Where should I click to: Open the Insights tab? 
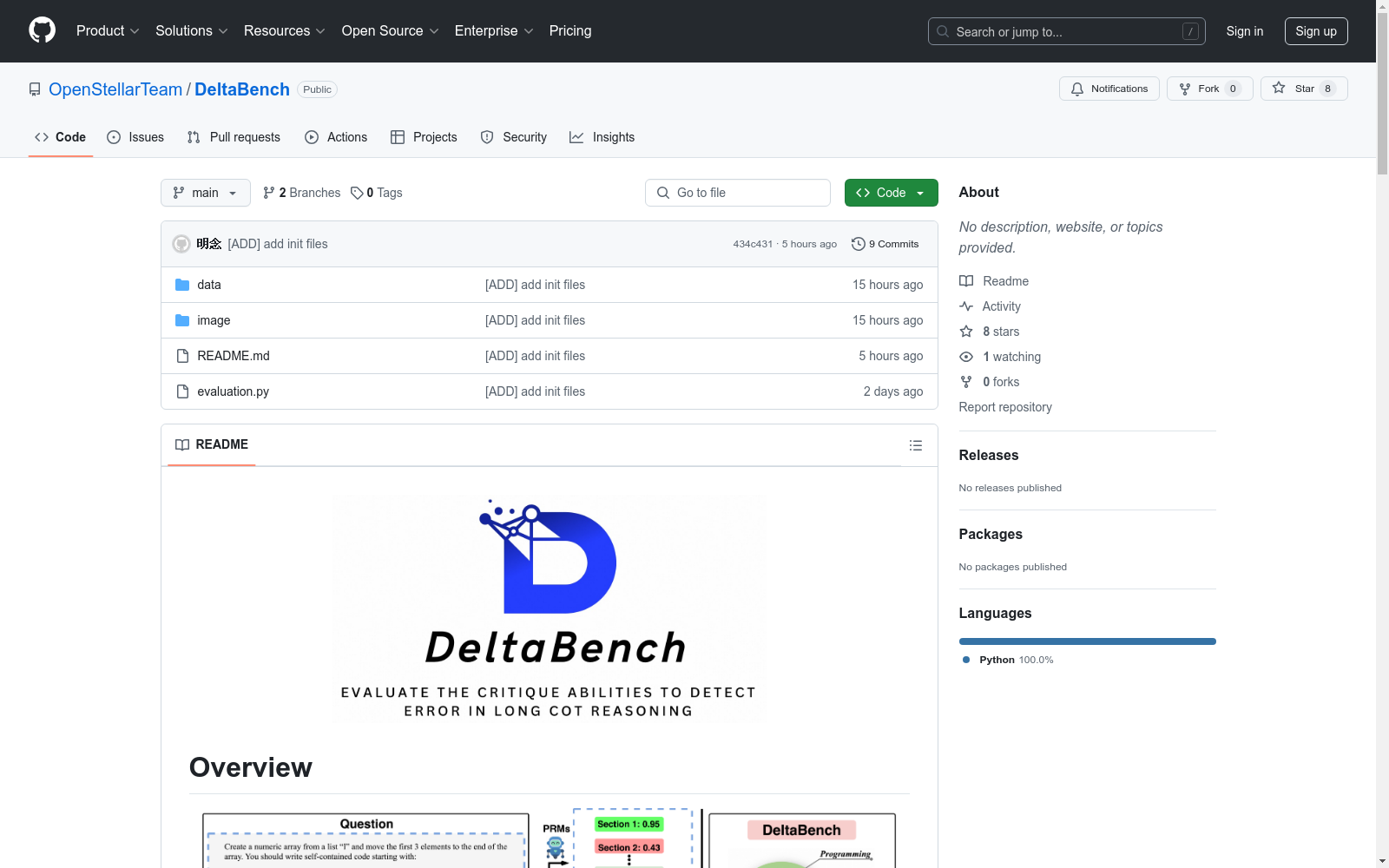coord(602,137)
